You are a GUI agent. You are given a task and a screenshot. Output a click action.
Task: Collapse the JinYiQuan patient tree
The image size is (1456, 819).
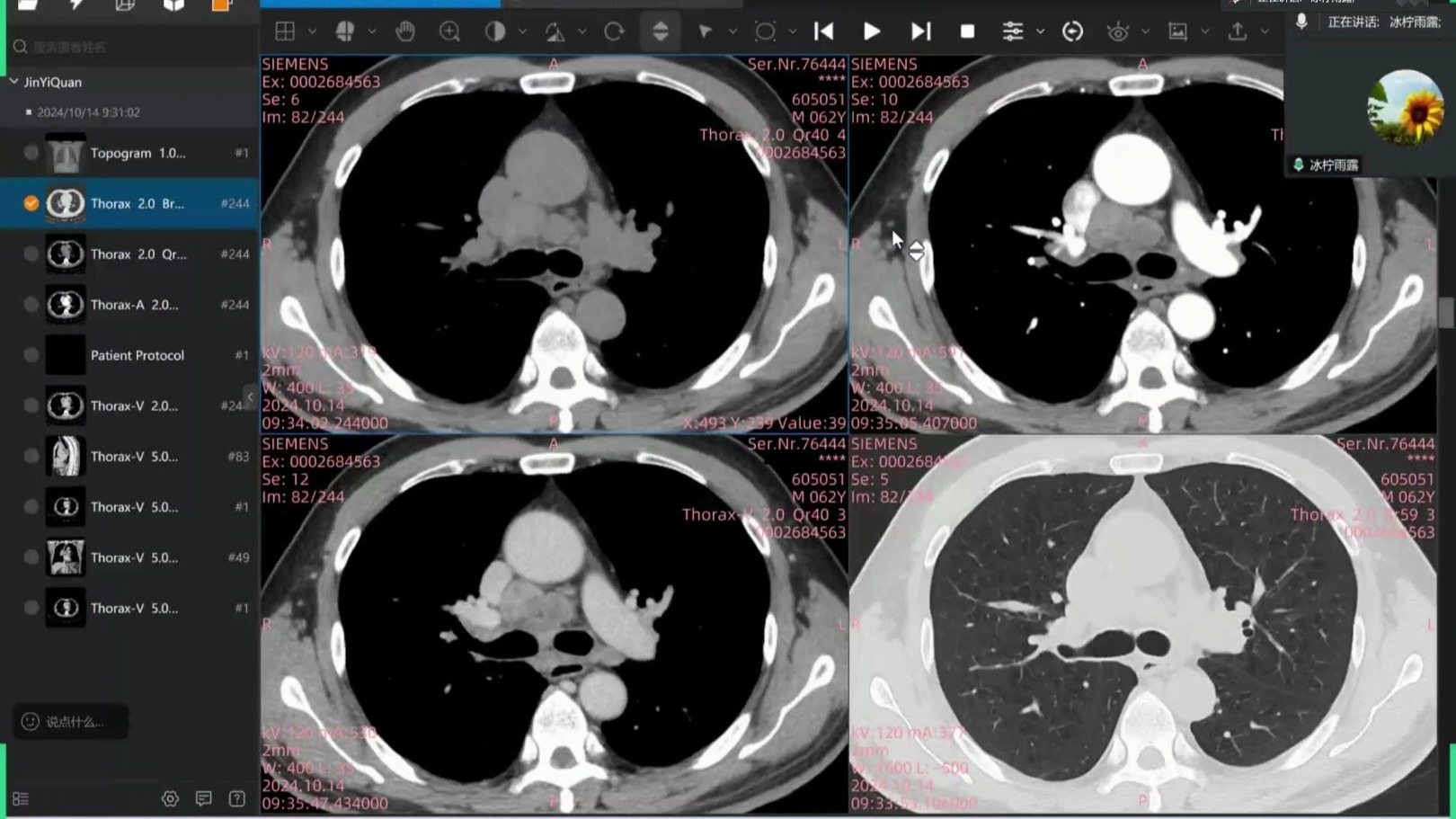point(14,82)
